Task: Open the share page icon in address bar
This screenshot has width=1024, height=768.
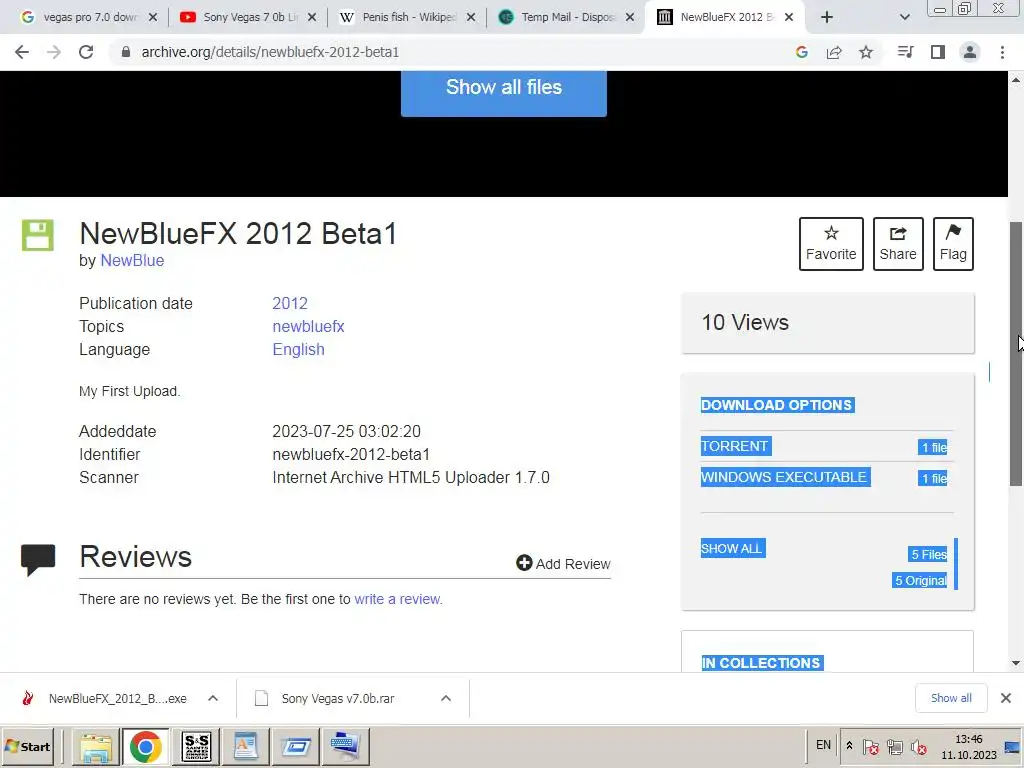Action: point(834,52)
